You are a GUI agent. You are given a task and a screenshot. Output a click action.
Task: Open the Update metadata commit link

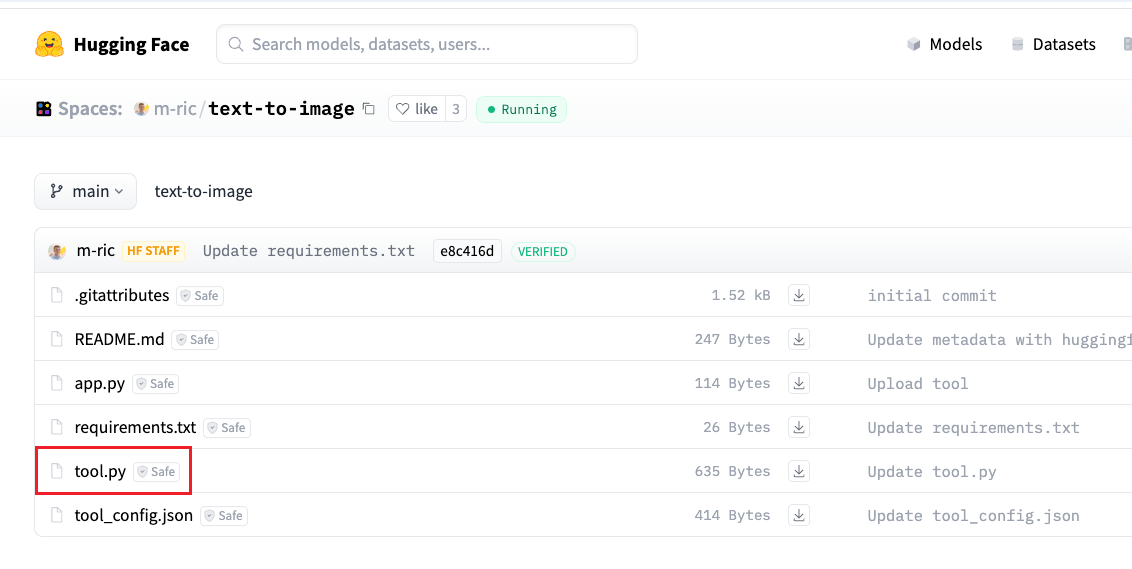pyautogui.click(x=1000, y=339)
